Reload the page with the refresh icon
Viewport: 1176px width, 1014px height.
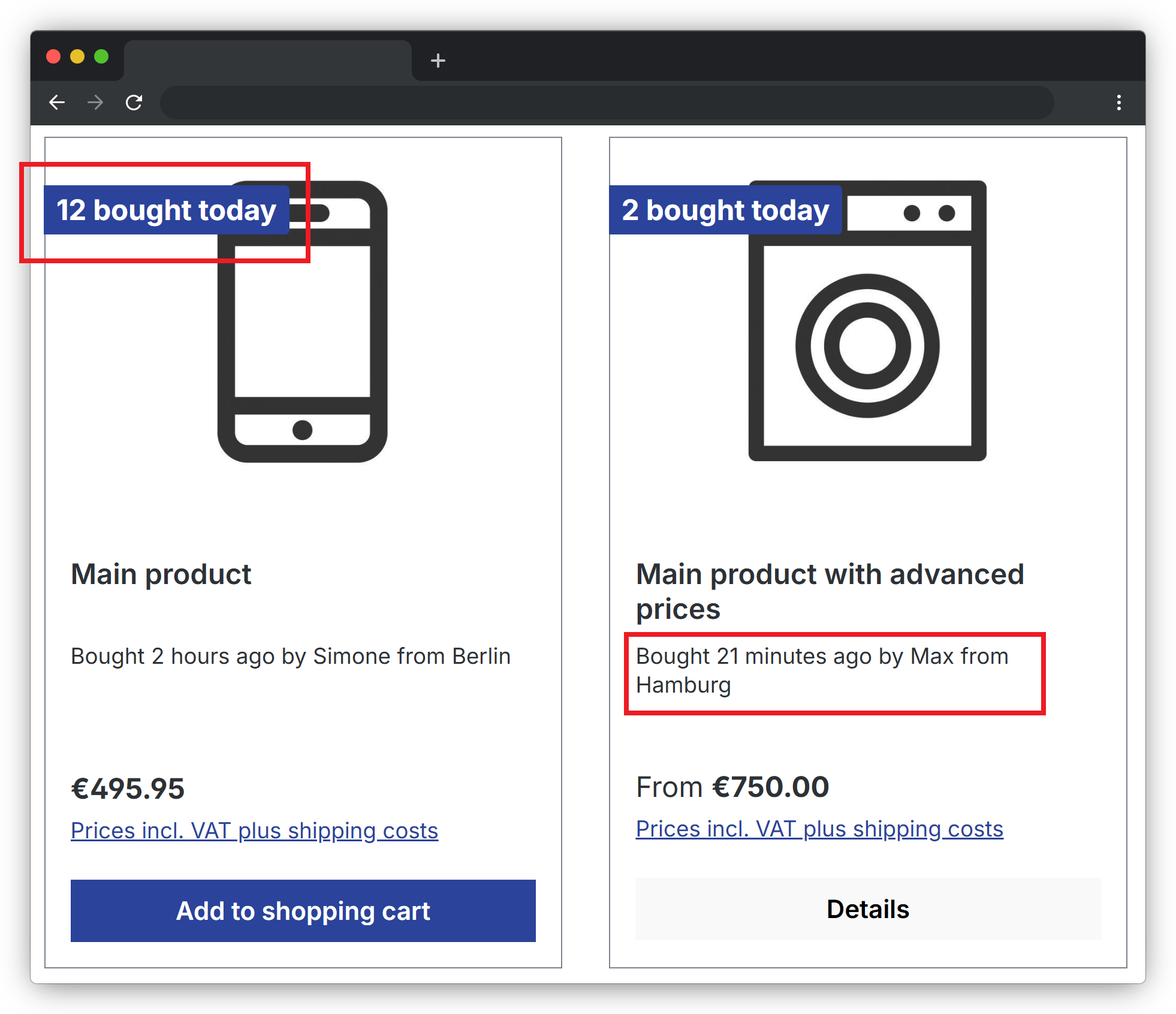click(x=134, y=103)
